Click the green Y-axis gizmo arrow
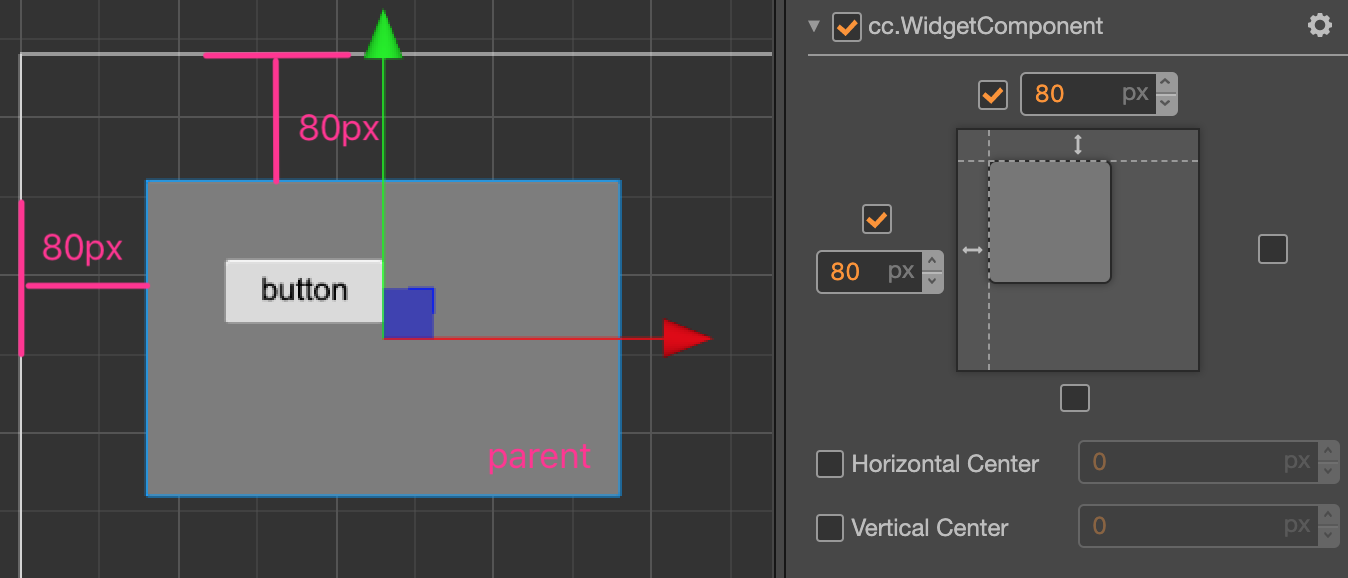1348x578 pixels. tap(383, 34)
